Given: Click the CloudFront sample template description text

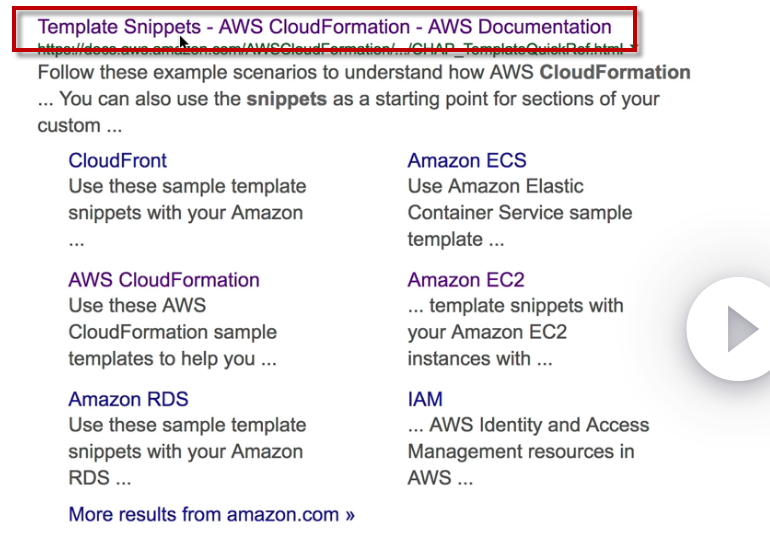Looking at the screenshot, I should [x=187, y=199].
